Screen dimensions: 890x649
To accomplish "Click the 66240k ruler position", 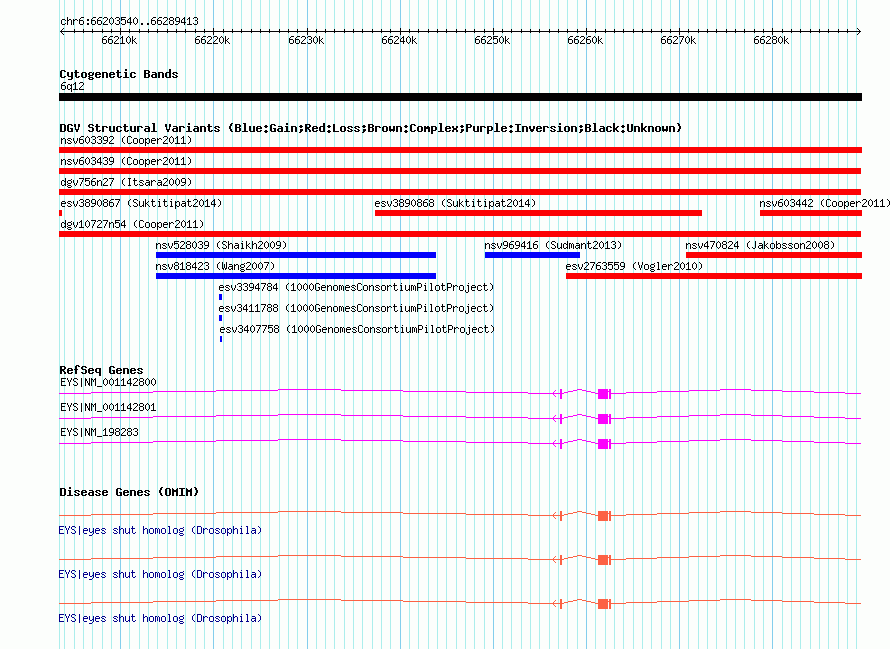I will click(x=399, y=40).
